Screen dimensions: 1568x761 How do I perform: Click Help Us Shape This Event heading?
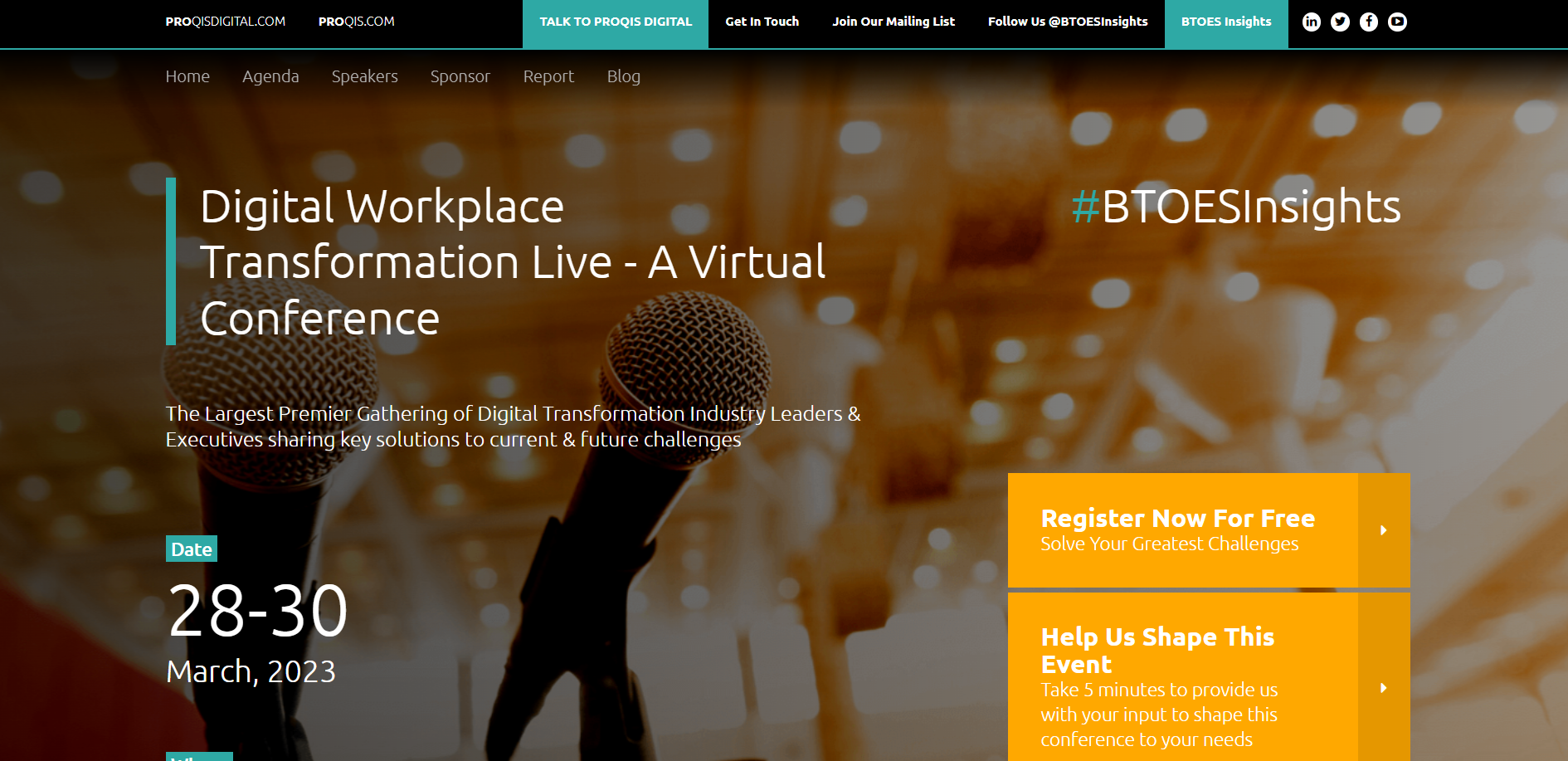click(x=1158, y=651)
